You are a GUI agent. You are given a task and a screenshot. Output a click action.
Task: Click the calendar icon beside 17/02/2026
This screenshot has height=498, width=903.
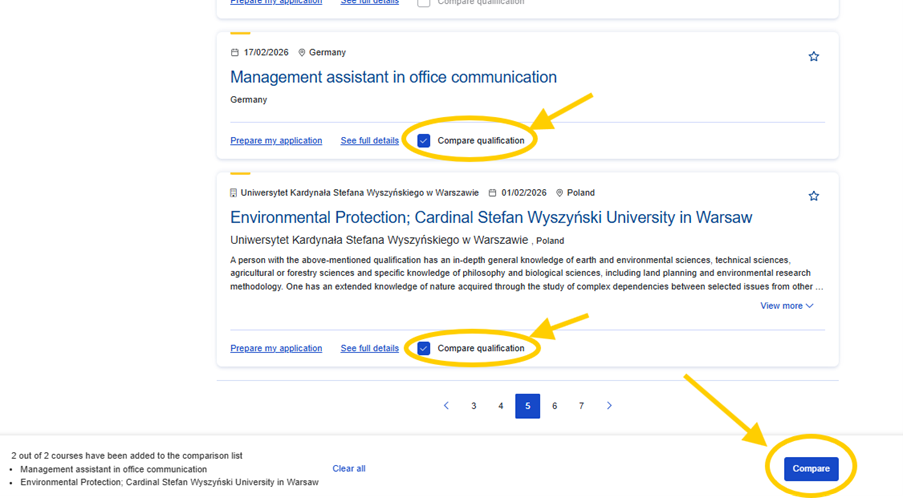pyautogui.click(x=235, y=53)
